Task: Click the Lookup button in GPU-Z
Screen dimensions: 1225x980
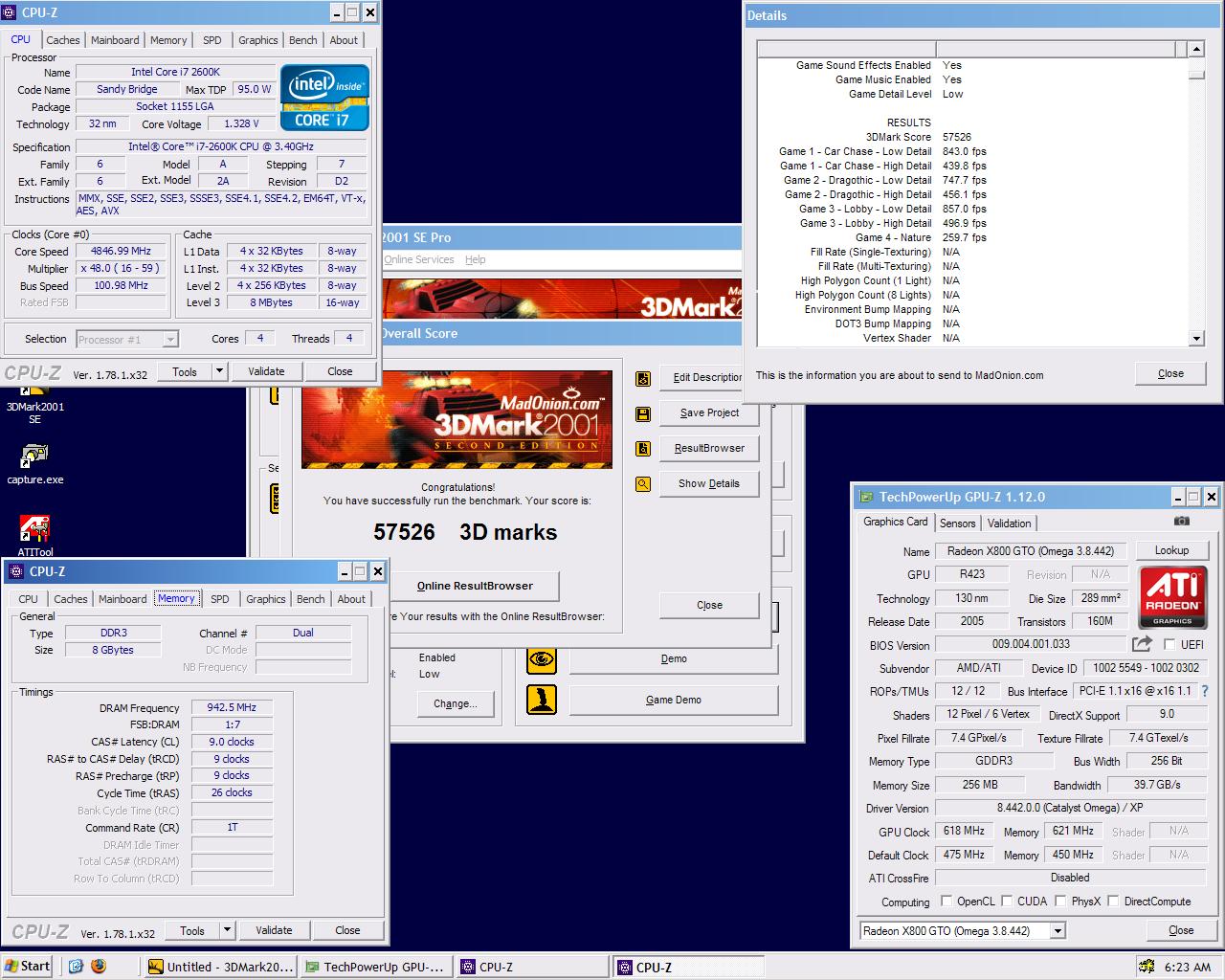Action: pyautogui.click(x=1171, y=550)
